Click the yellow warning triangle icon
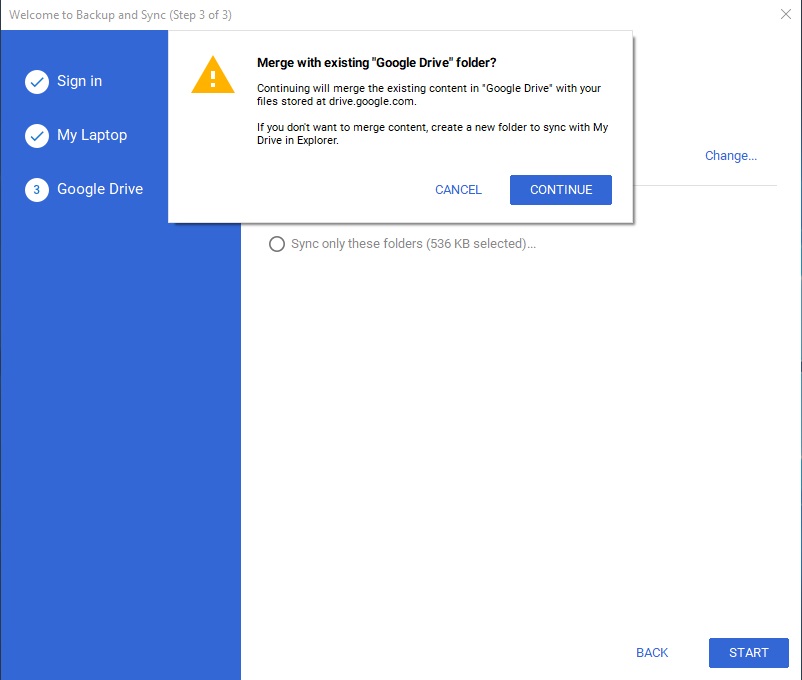 pos(212,75)
